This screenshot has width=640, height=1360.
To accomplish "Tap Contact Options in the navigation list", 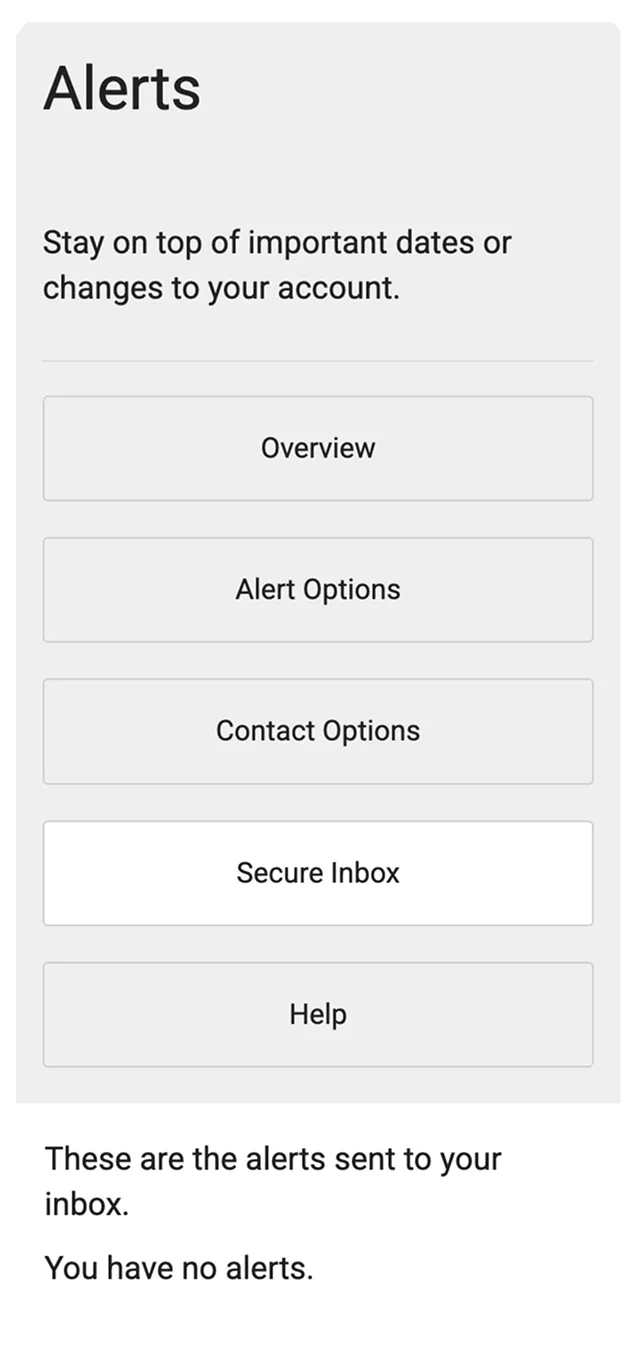I will click(318, 731).
